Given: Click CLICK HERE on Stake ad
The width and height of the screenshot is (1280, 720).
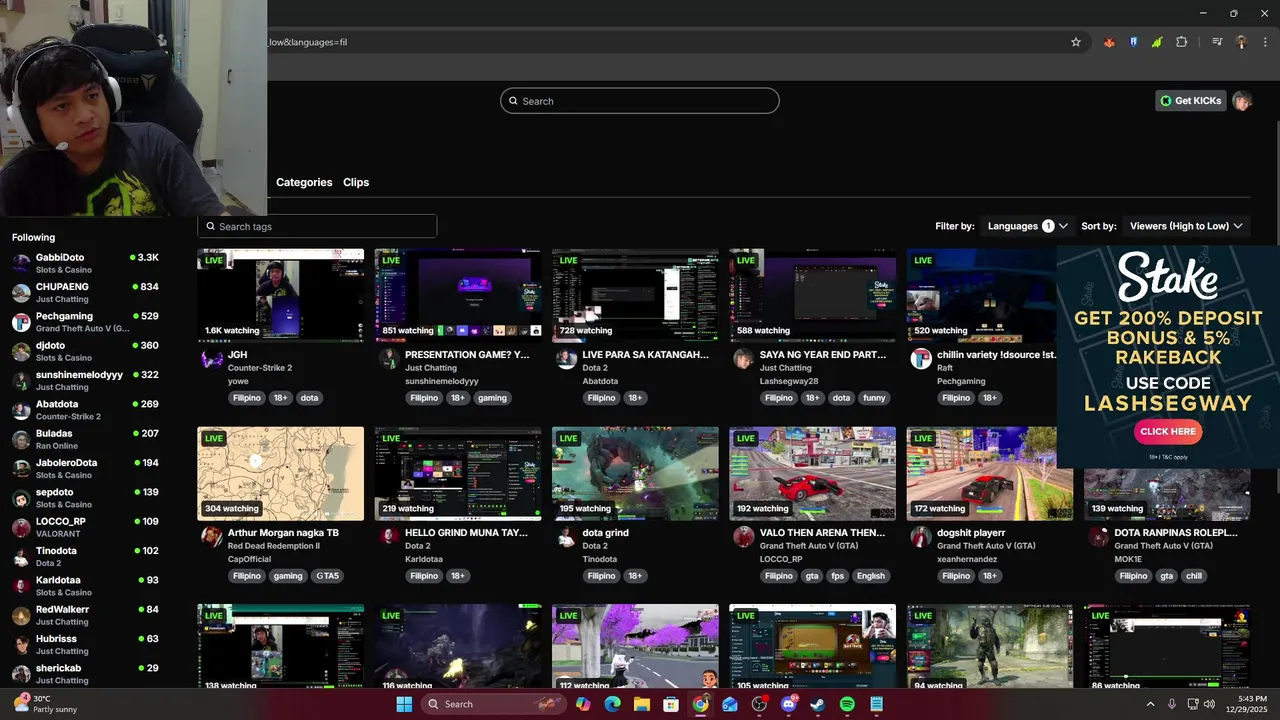Looking at the screenshot, I should (x=1168, y=432).
